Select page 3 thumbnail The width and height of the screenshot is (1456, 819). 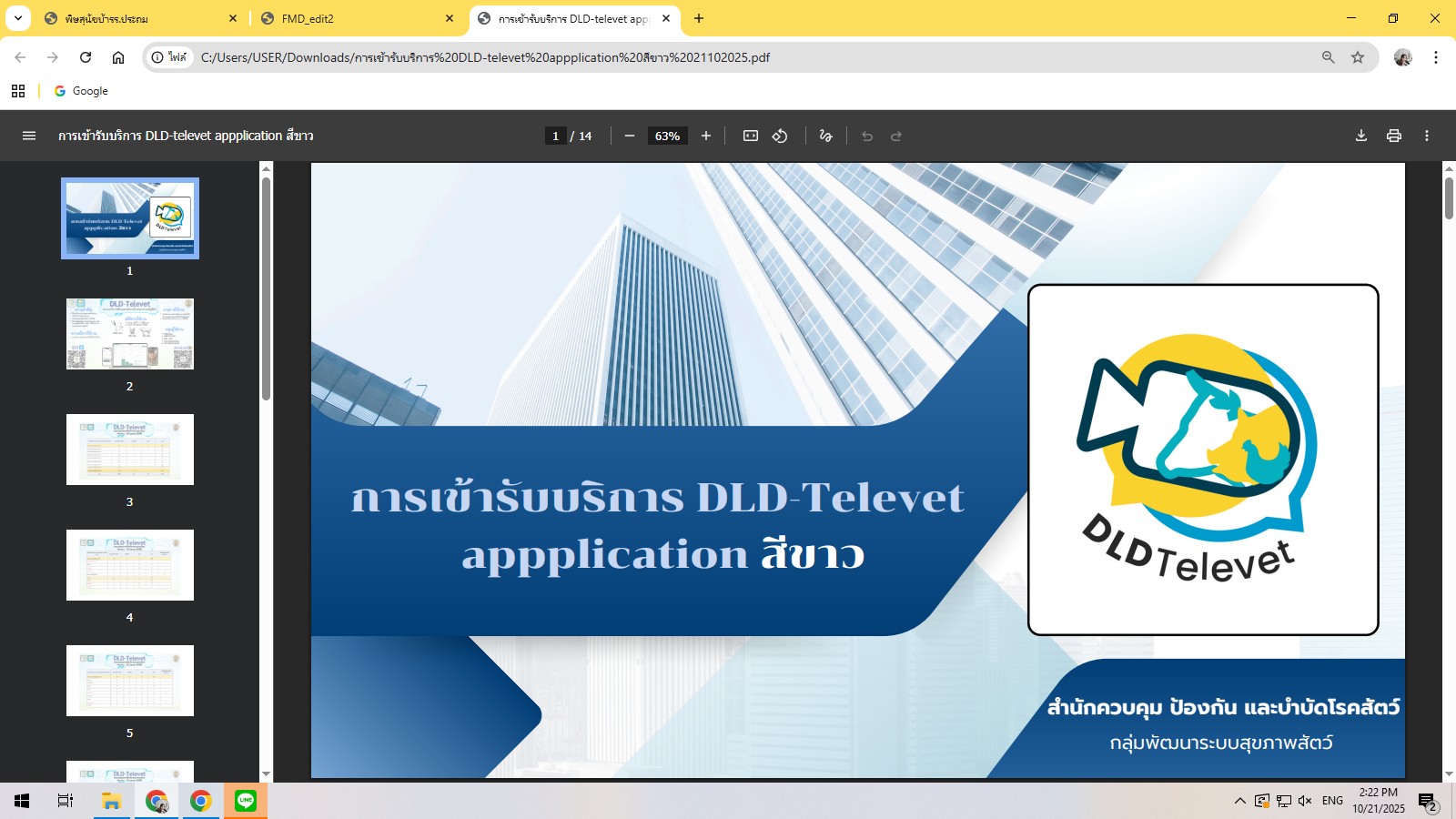pos(130,450)
